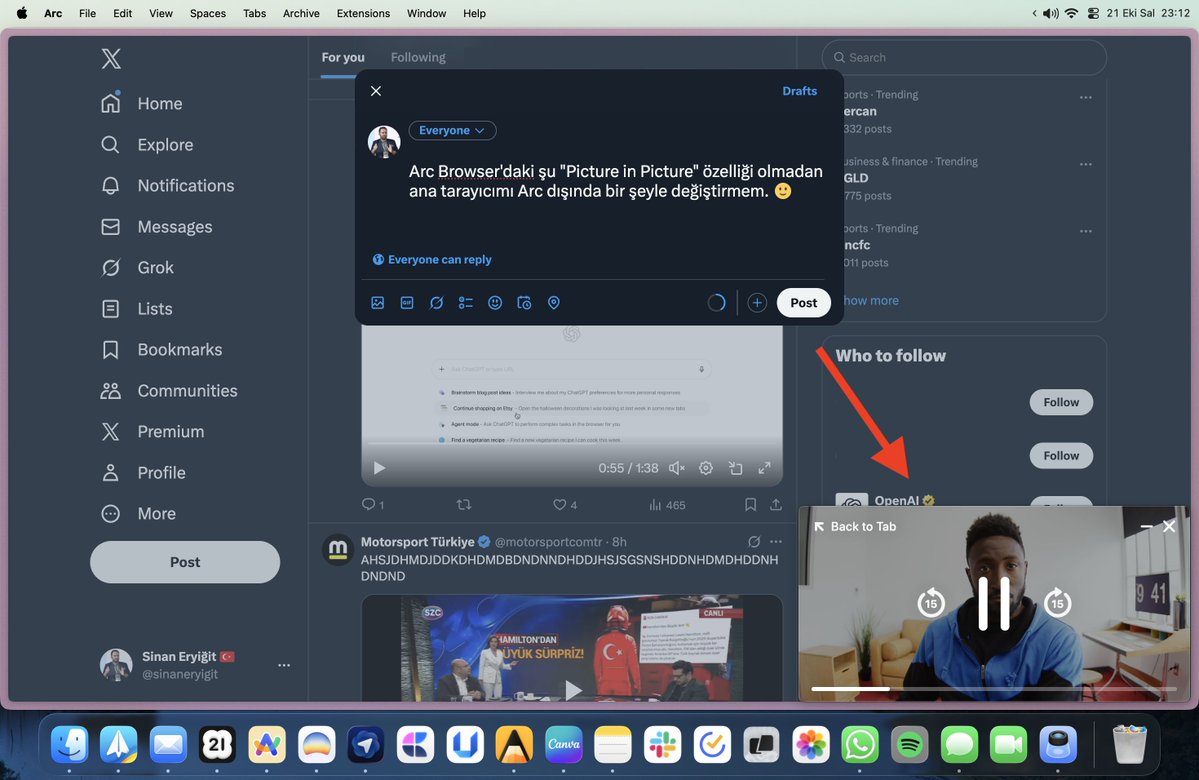Share the video post

click(775, 505)
